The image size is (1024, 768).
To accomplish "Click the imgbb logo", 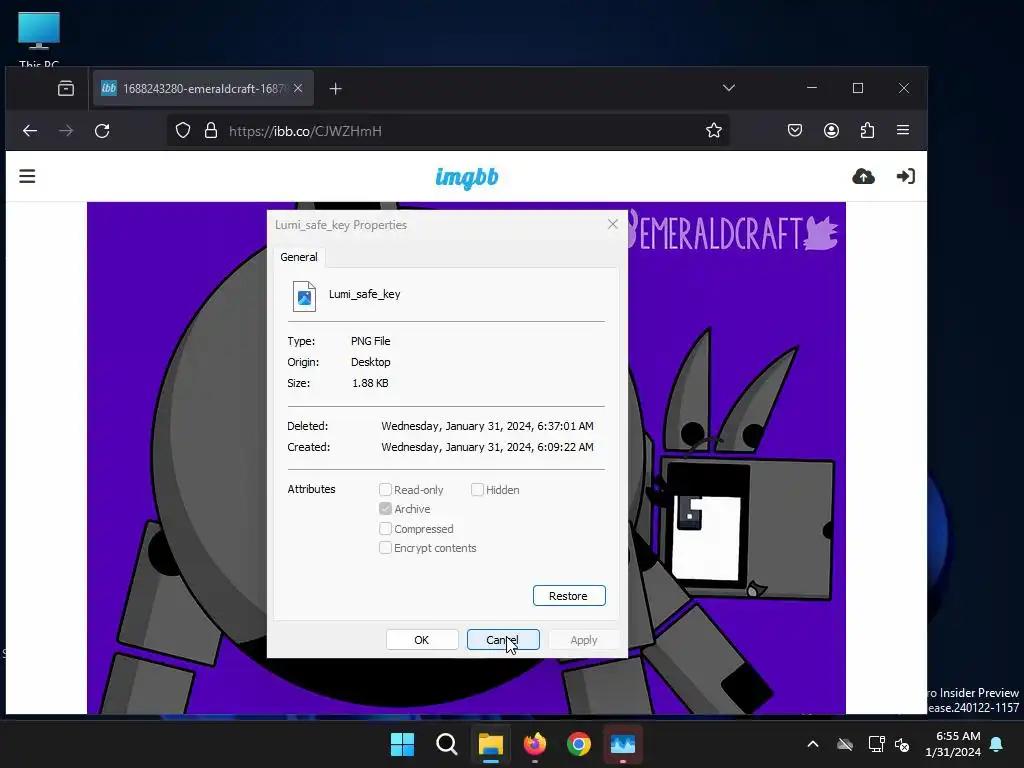I will tap(467, 177).
